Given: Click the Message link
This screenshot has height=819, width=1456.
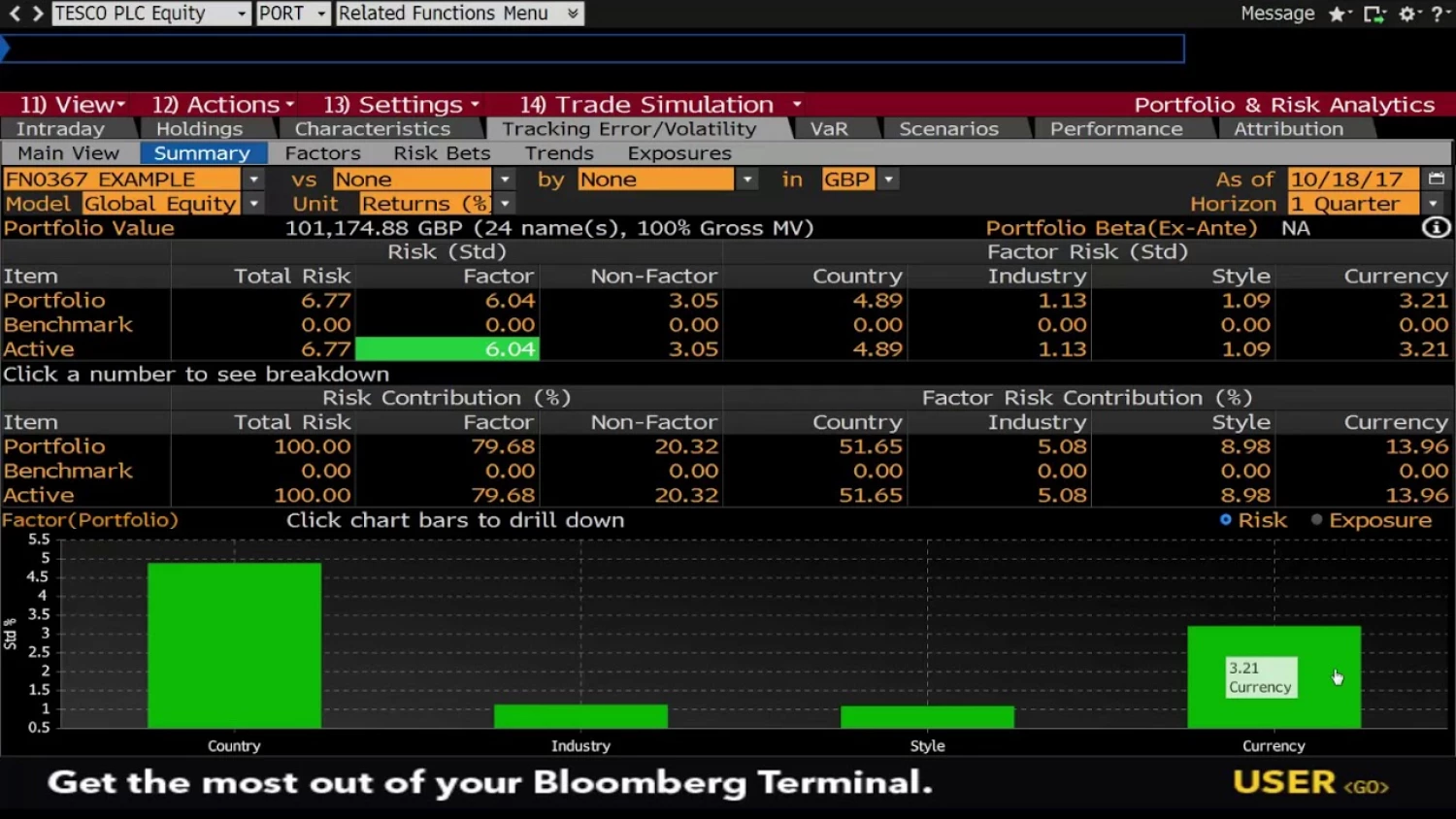Looking at the screenshot, I should (1277, 14).
